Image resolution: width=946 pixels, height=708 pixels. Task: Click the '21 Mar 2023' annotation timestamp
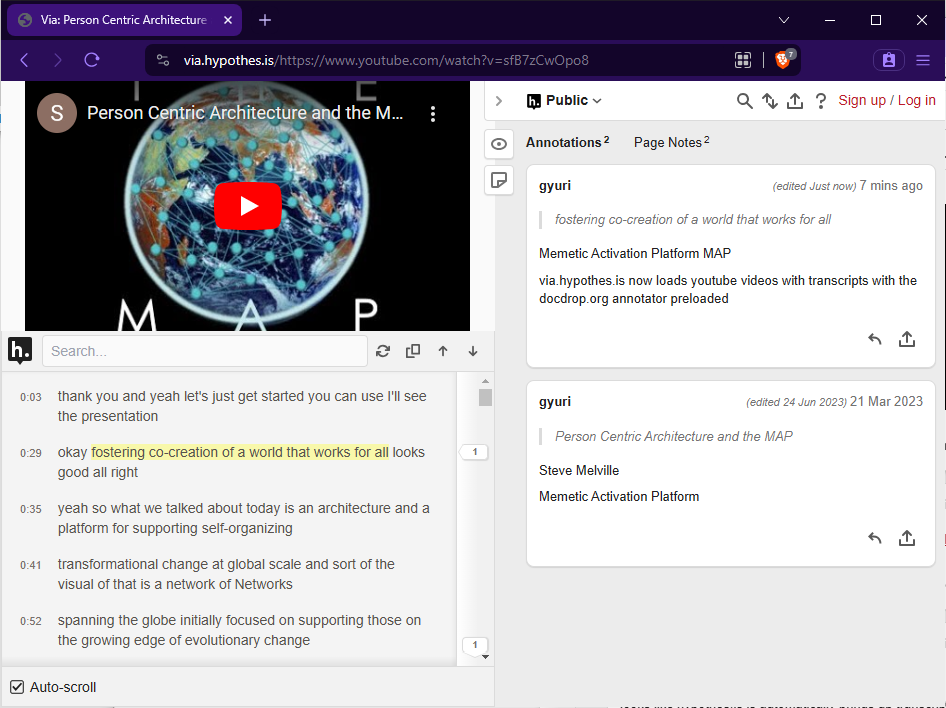pos(886,402)
